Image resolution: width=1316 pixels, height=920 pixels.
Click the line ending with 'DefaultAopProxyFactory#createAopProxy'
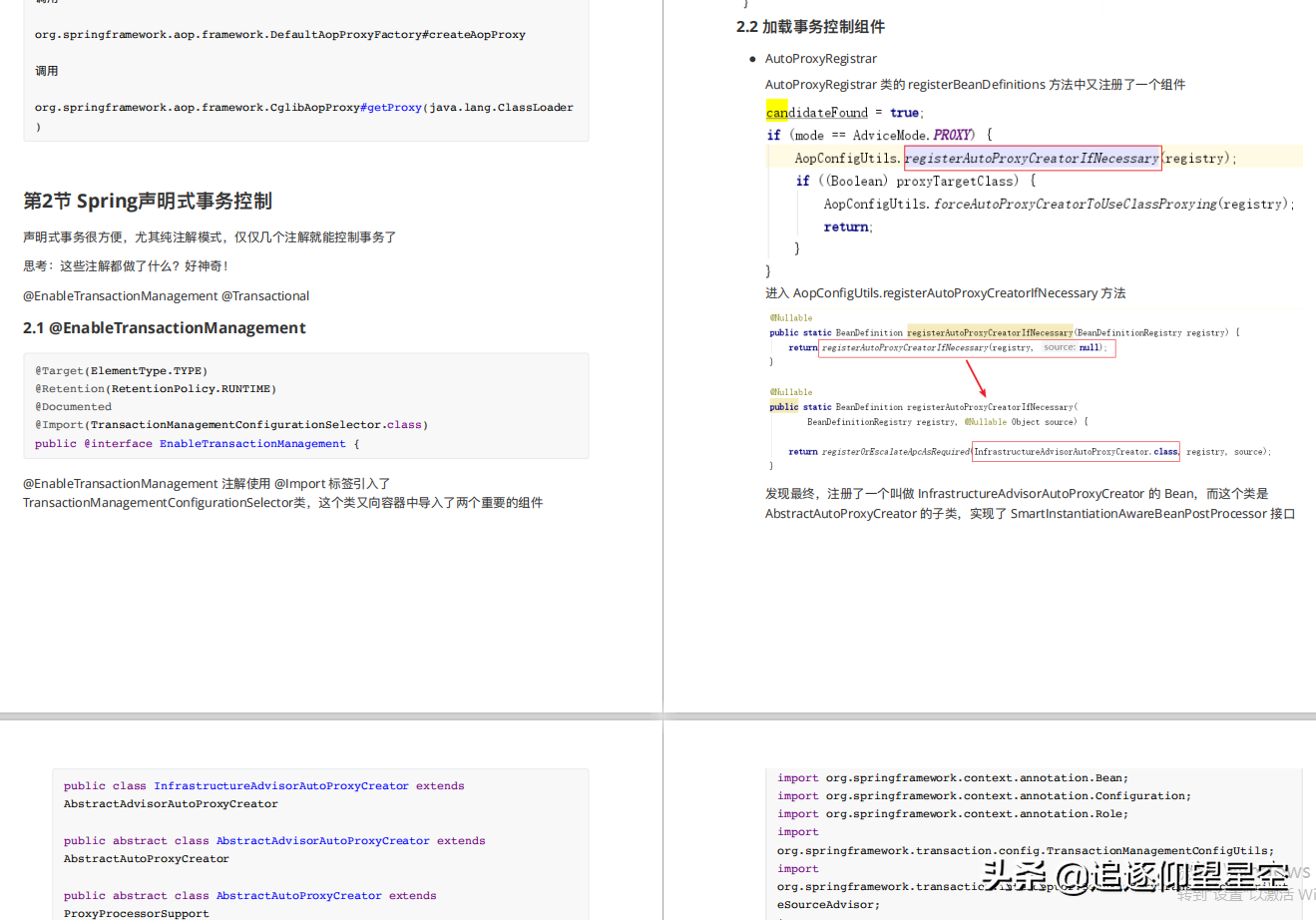[x=280, y=35]
